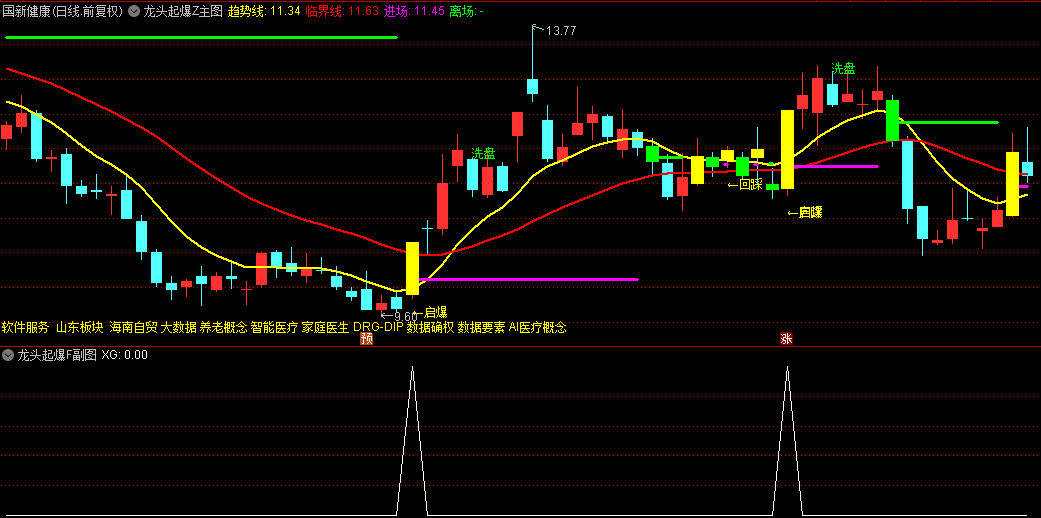Open the 家庭医生 concept tag
Viewport: 1041px width, 518px height.
[x=325, y=327]
